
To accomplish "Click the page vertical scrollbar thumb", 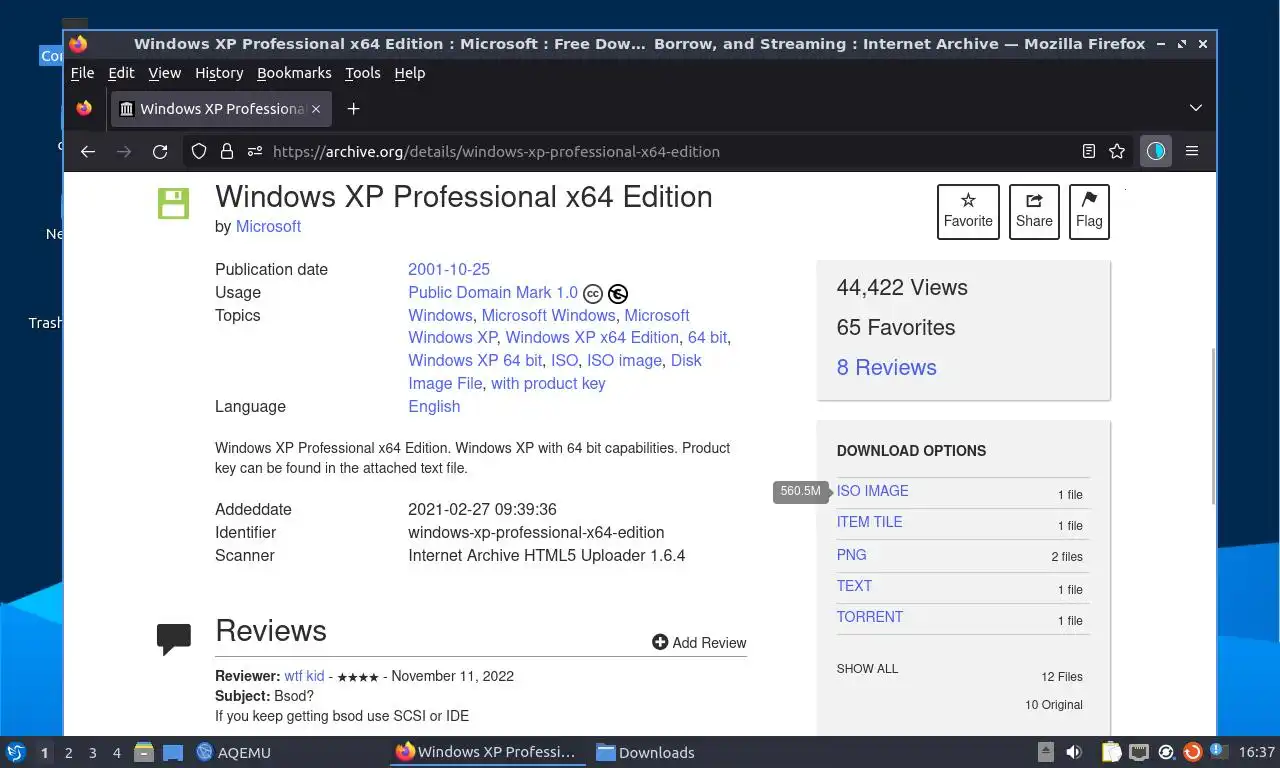I will click(1213, 425).
